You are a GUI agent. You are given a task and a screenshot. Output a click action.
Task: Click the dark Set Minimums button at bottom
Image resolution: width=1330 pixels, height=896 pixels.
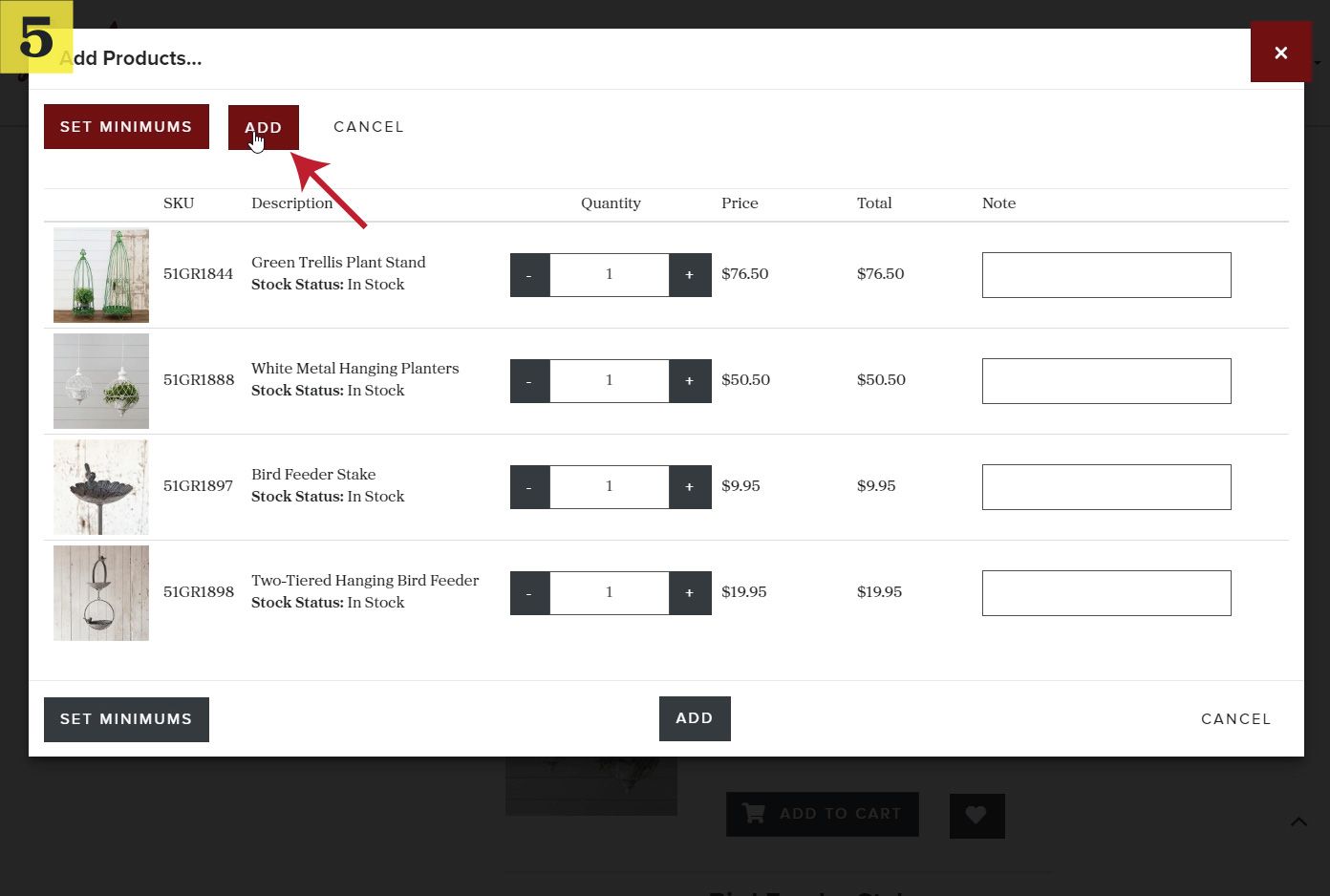click(126, 719)
